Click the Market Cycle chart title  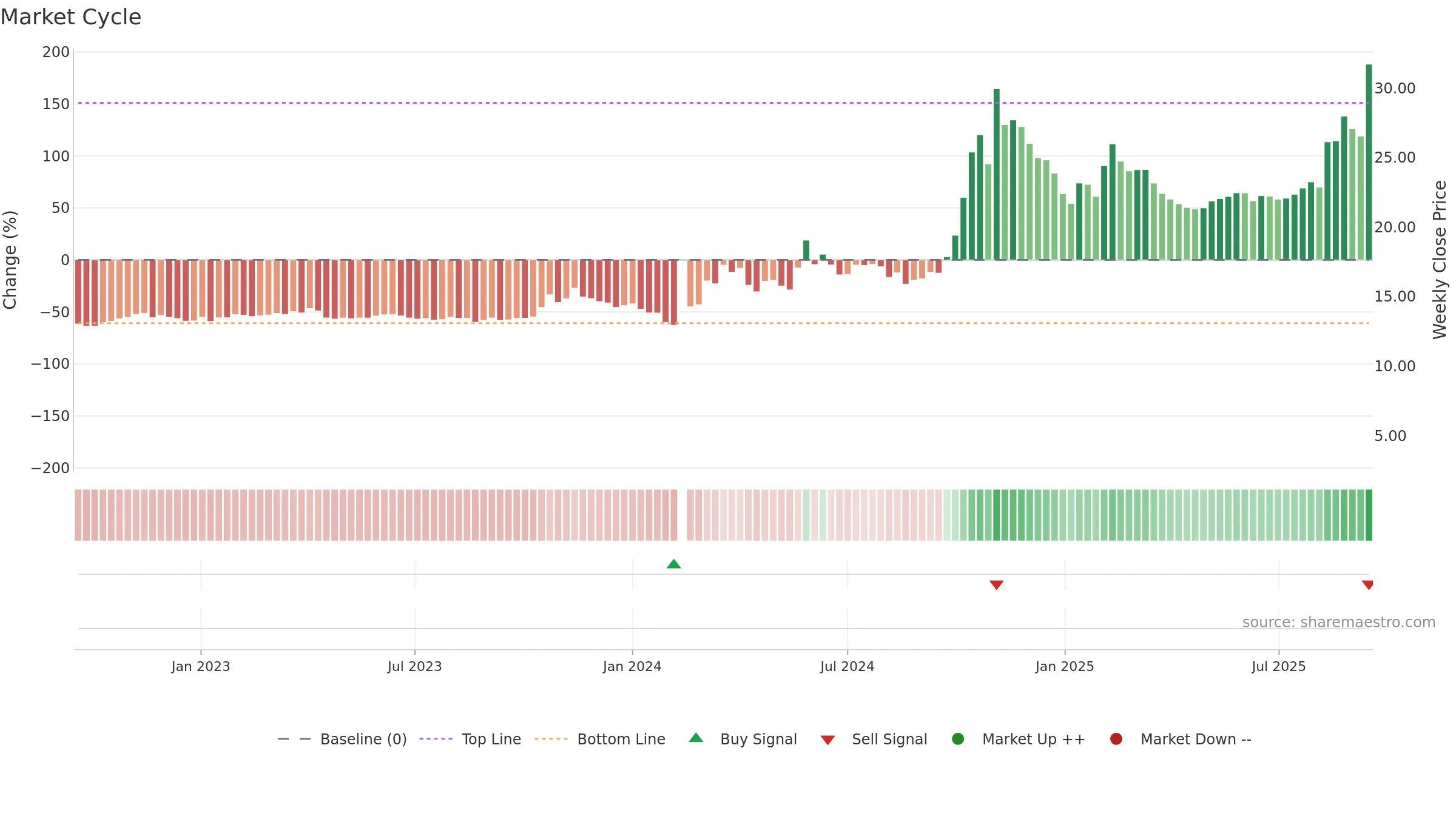(x=71, y=17)
